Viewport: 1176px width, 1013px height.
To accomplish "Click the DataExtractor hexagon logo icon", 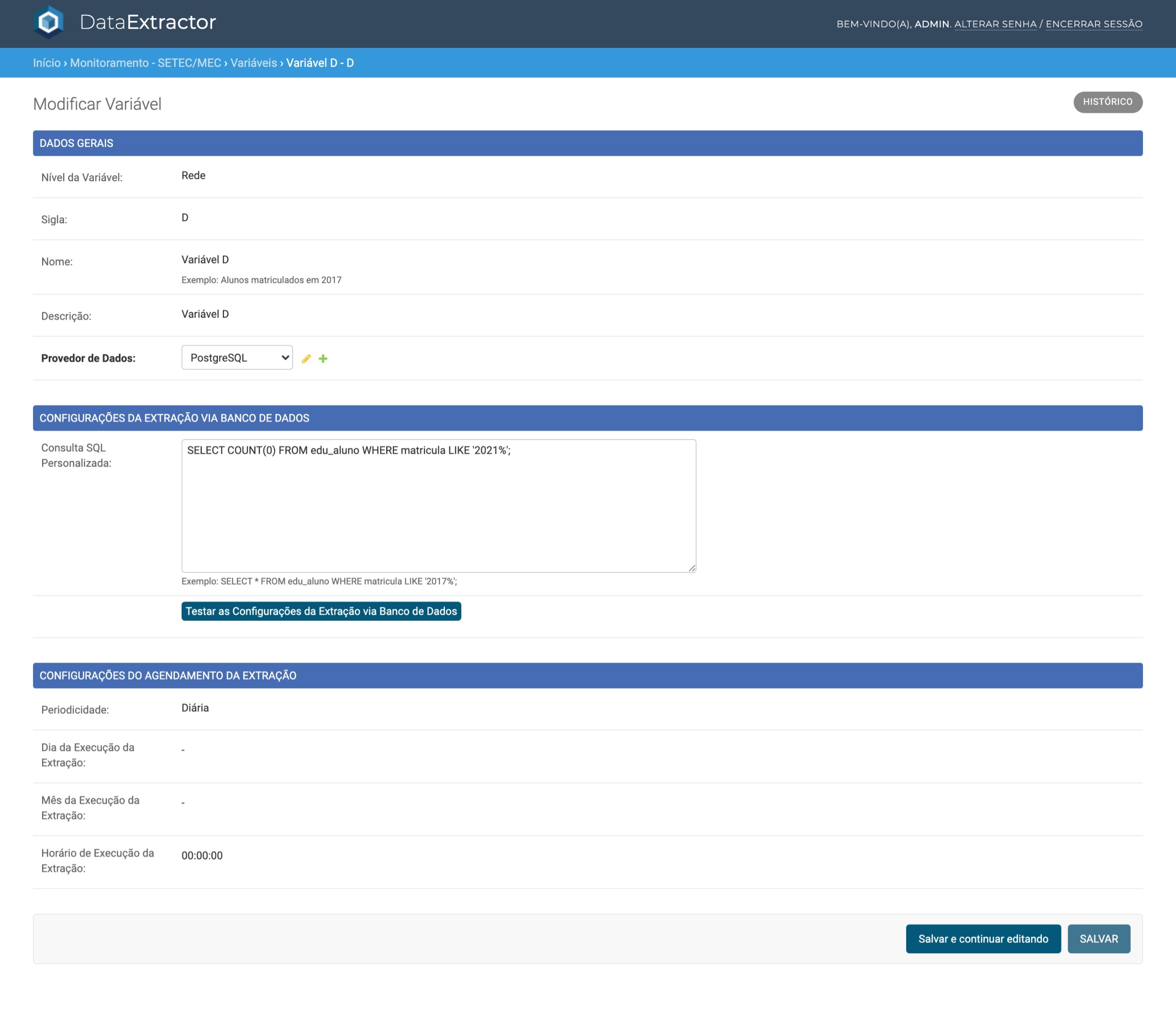I will (x=49, y=22).
